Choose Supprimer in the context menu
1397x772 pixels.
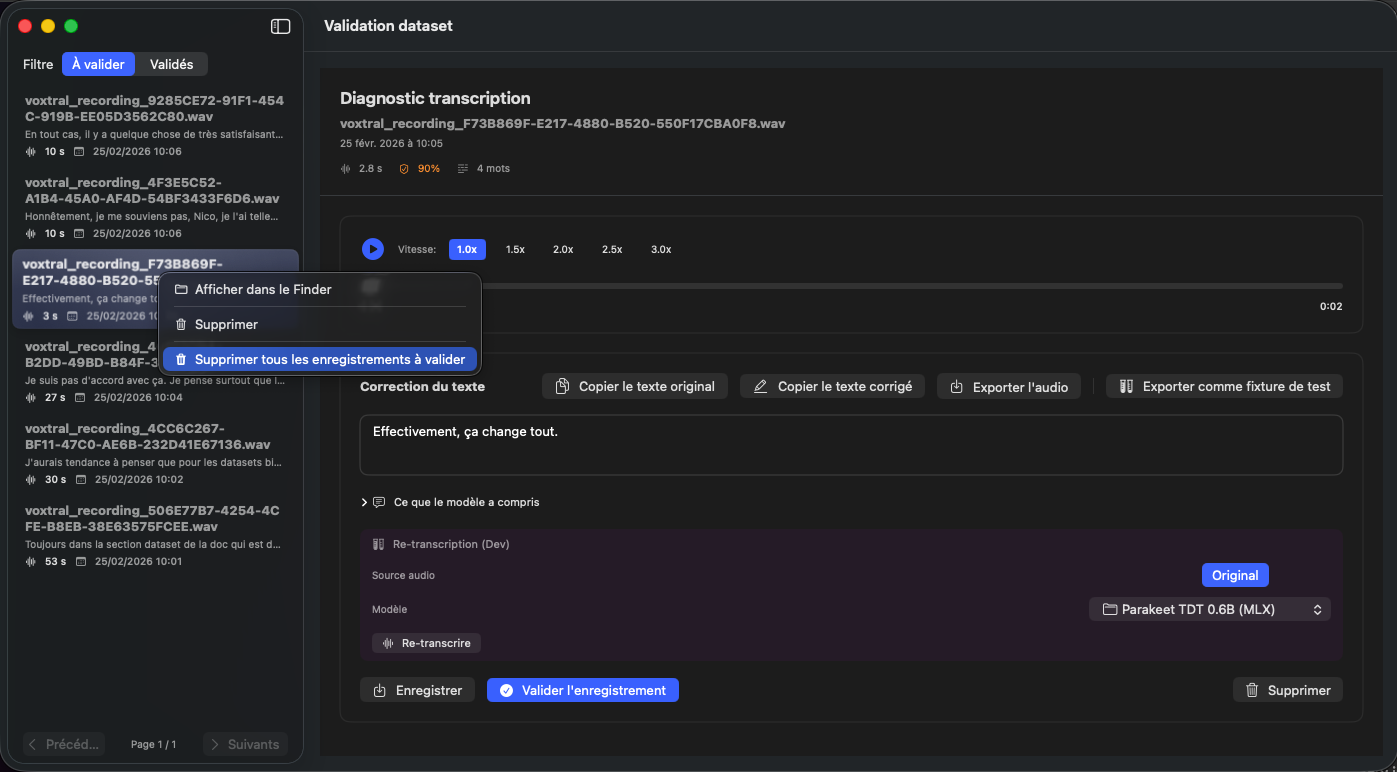point(320,324)
